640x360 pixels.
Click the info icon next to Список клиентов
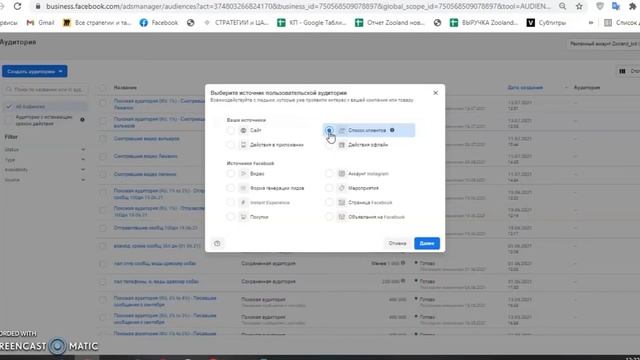(x=392, y=130)
